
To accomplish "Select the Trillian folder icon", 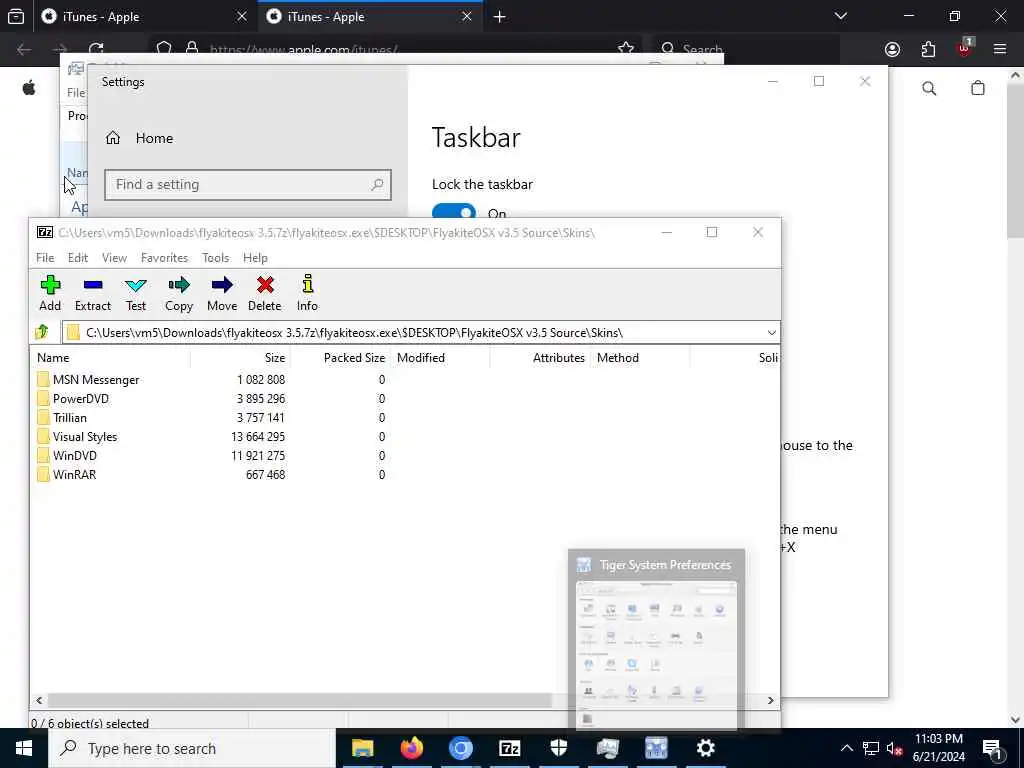I will 43,417.
